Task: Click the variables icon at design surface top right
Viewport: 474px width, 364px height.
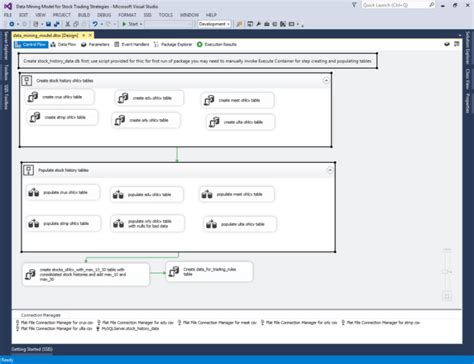Action: coord(447,44)
